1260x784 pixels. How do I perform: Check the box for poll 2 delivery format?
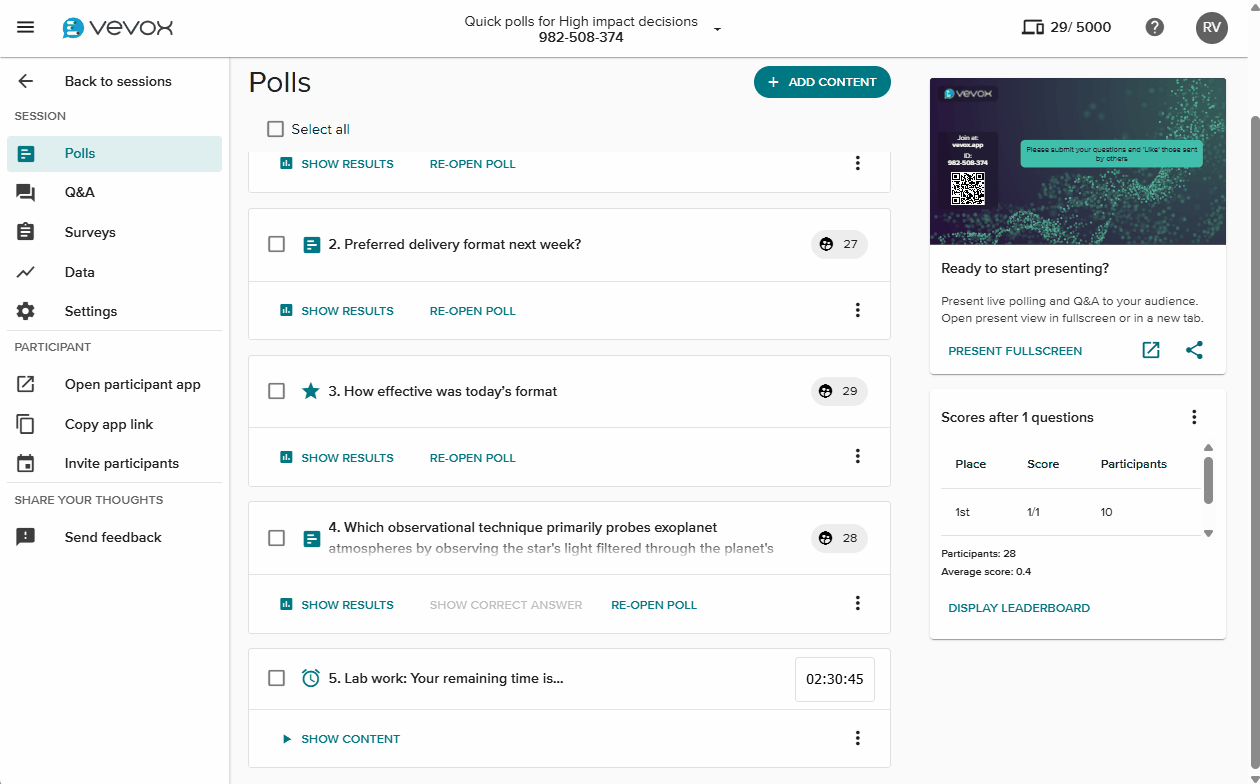tap(277, 244)
